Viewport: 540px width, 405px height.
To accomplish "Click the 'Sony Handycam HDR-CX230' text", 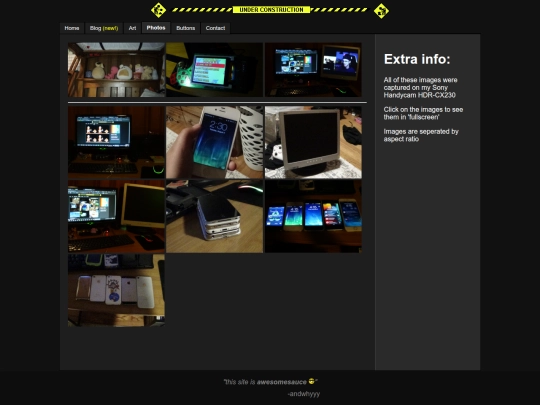I will [x=419, y=91].
